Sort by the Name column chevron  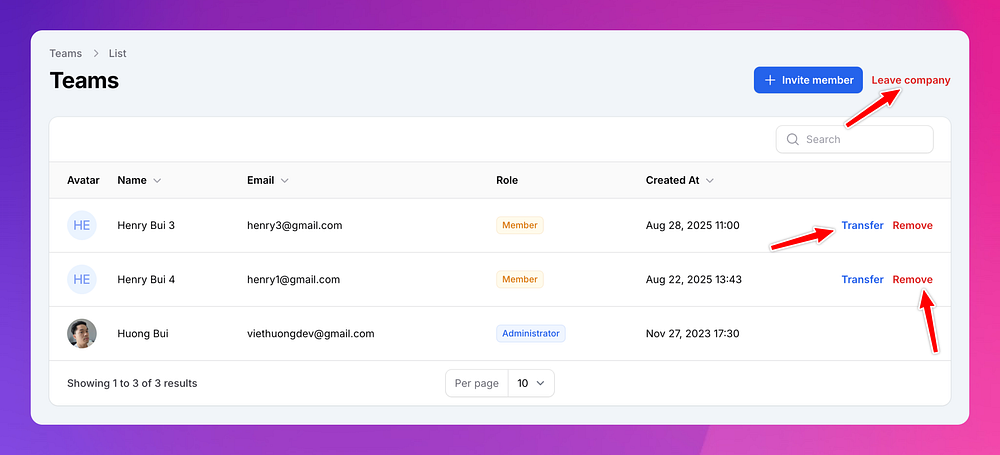click(x=157, y=181)
